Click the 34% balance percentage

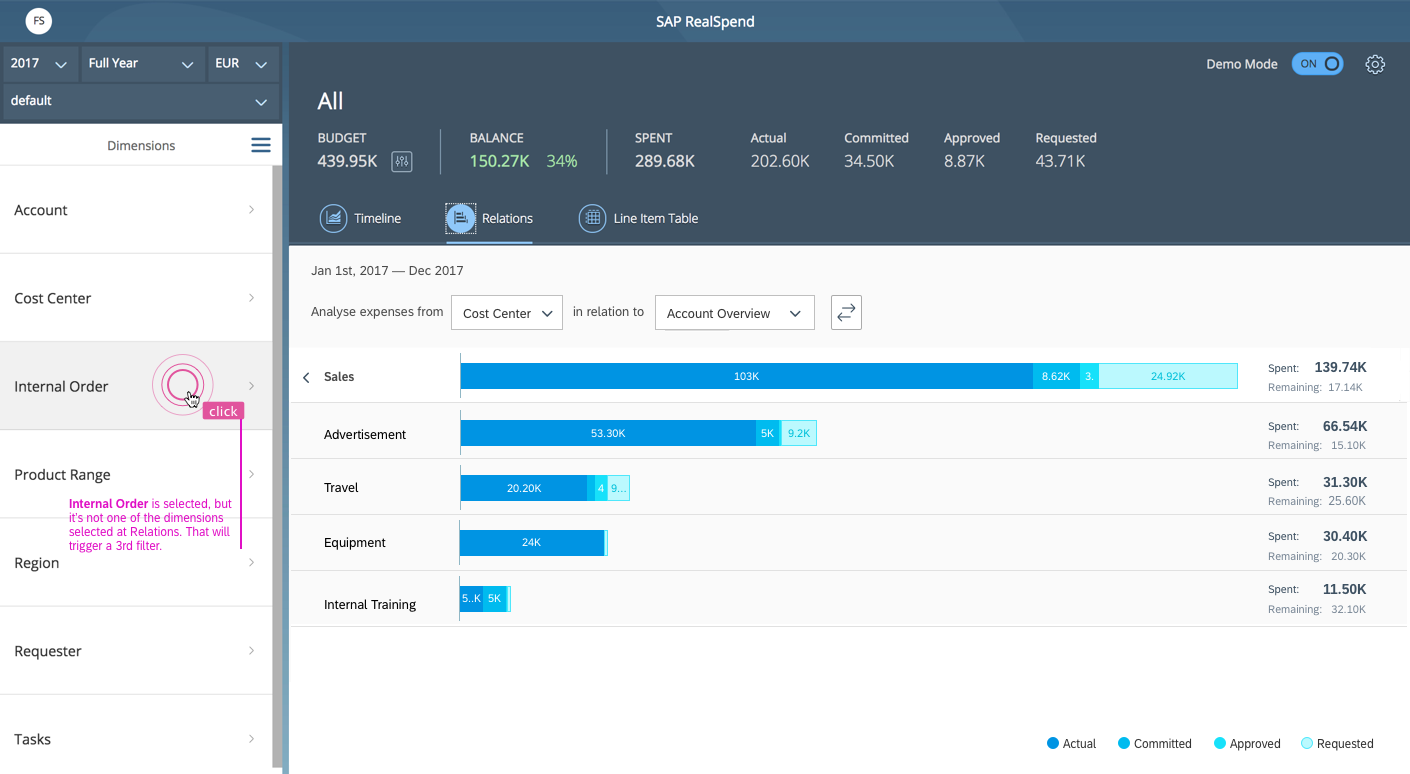pyautogui.click(x=562, y=161)
